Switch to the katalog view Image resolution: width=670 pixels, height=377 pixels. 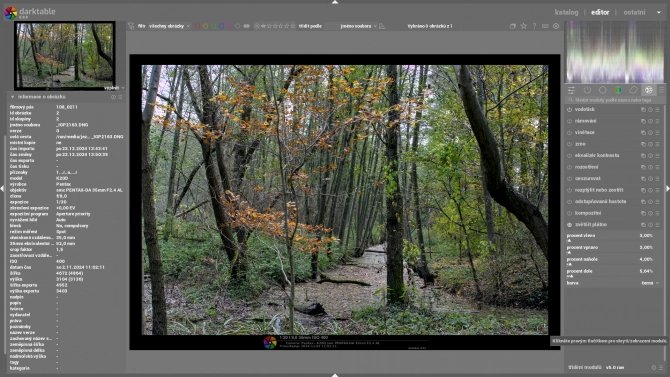point(566,12)
